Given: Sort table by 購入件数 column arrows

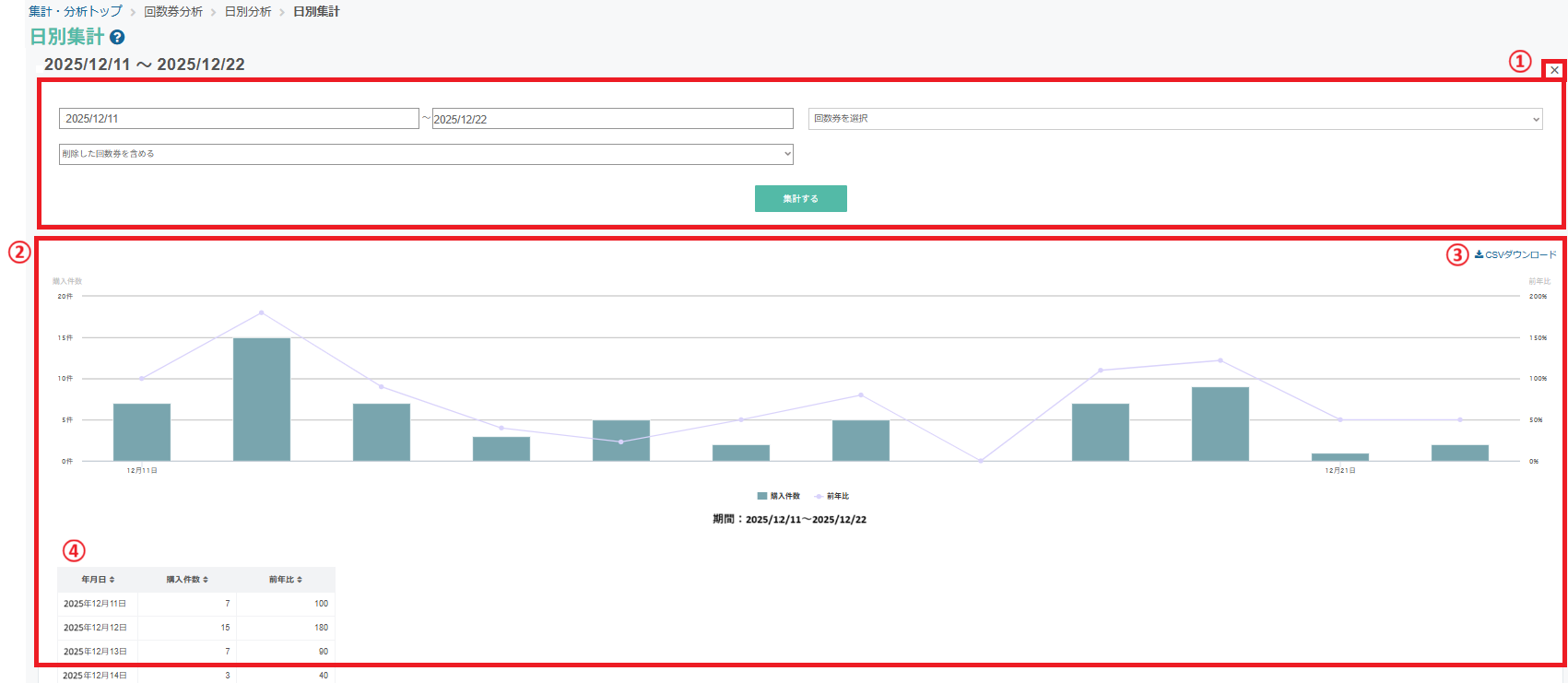Looking at the screenshot, I should [205, 580].
